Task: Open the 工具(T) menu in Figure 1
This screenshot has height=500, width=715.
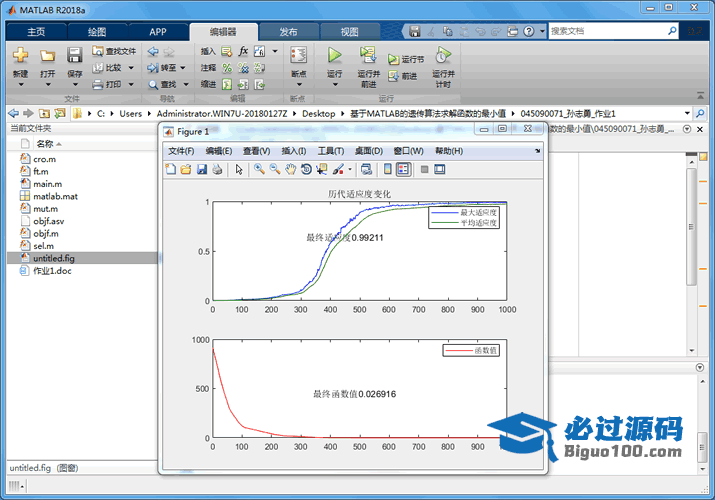Action: pos(331,151)
